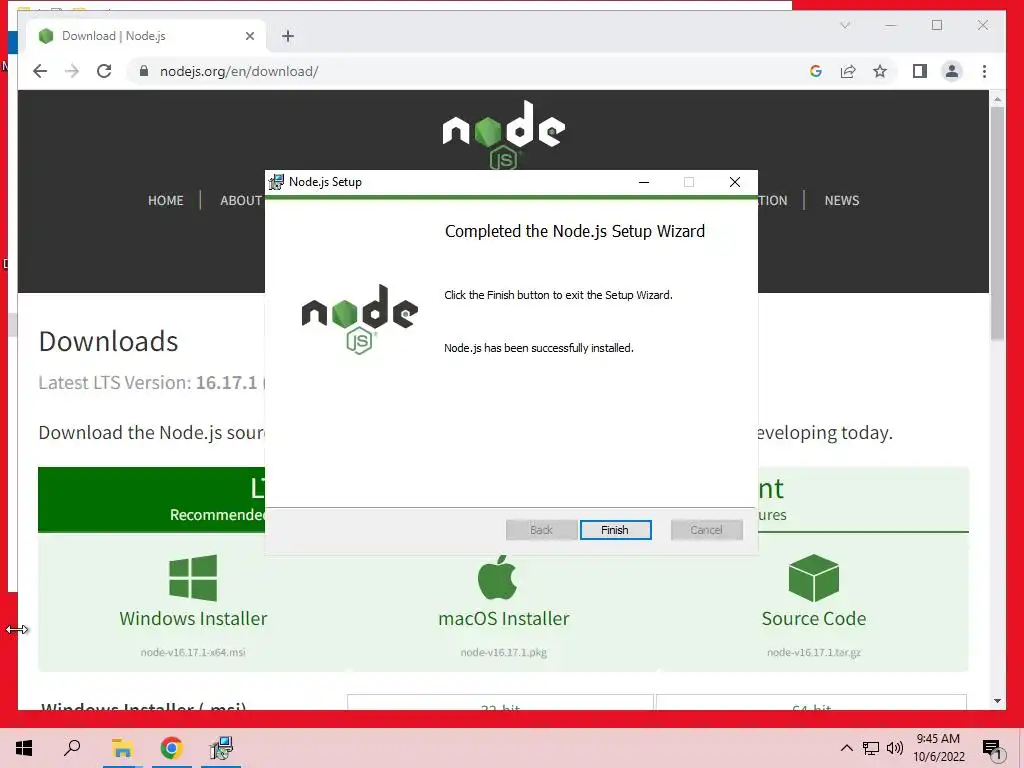1024x768 pixels.
Task: Click the Latest LTS Version text
Action: pos(151,383)
